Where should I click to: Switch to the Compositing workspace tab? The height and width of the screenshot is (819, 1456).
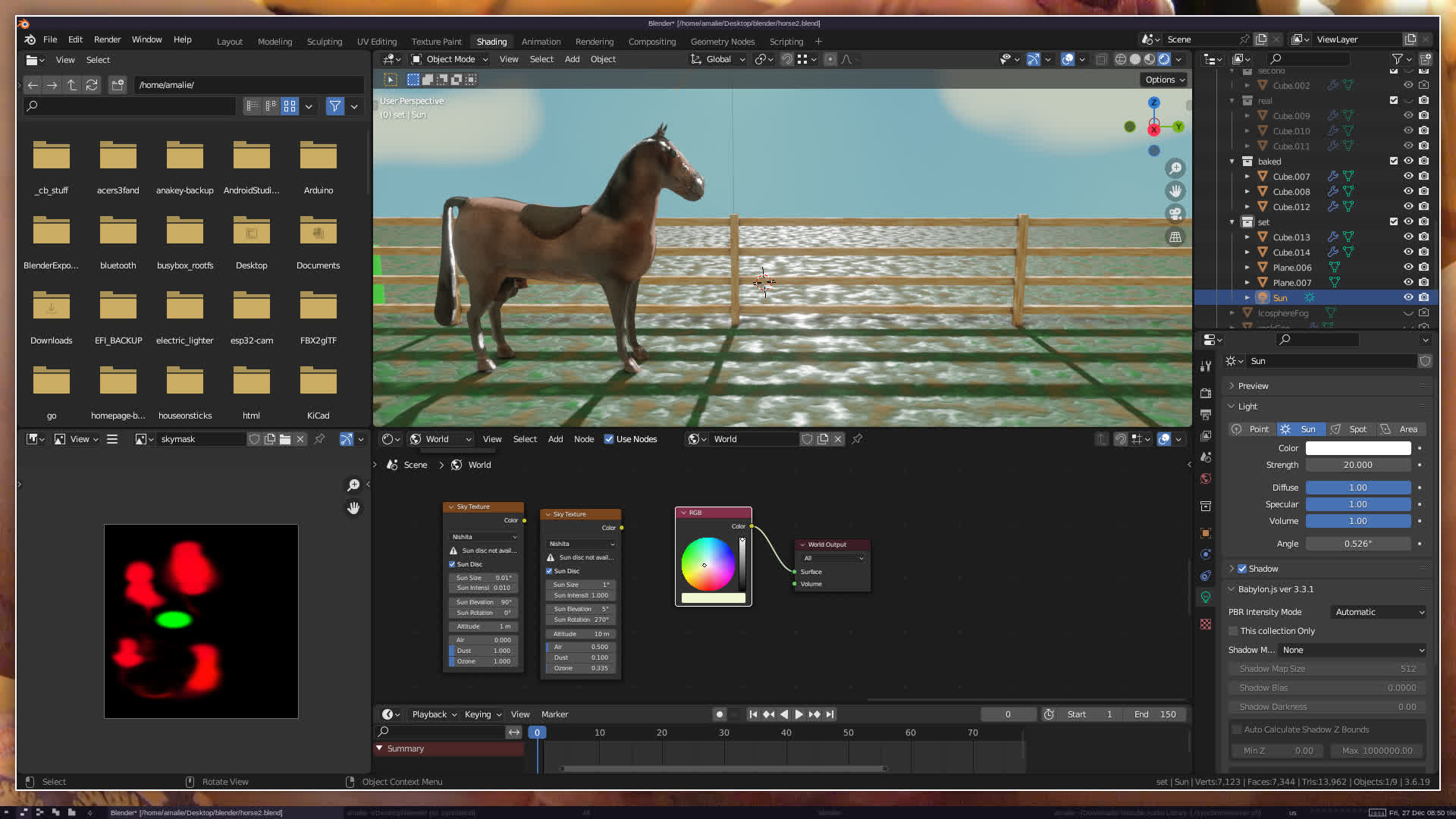pos(651,42)
